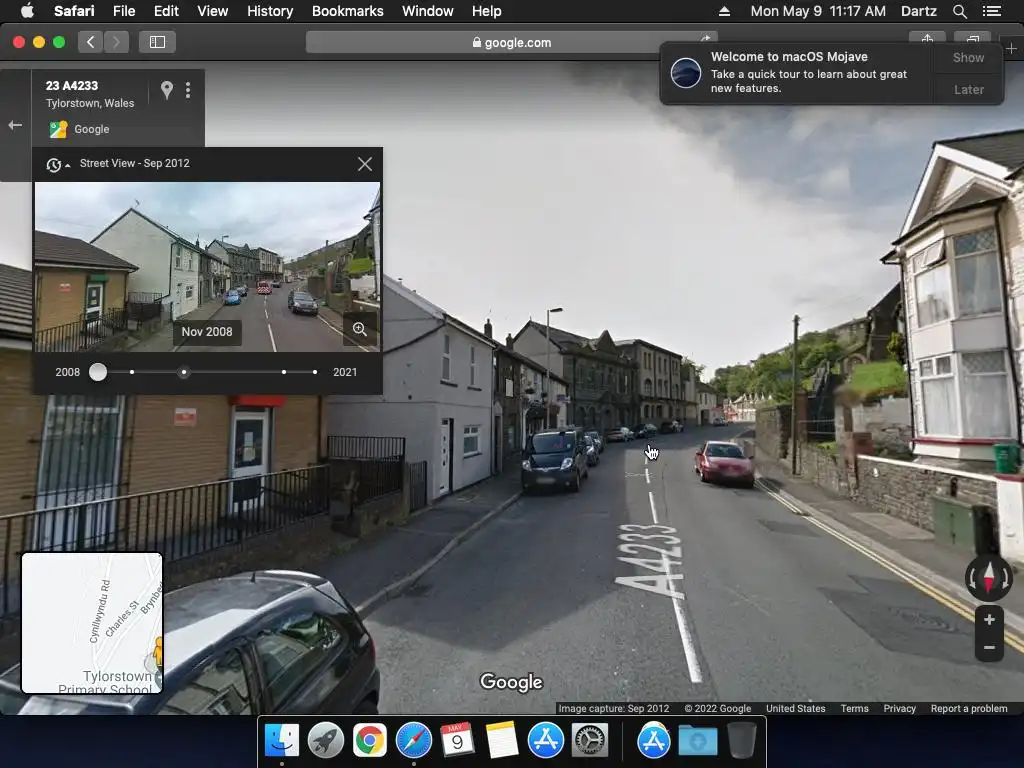This screenshot has height=768, width=1024.
Task: Collapse the Street View time history dropdown
Action: click(57, 165)
